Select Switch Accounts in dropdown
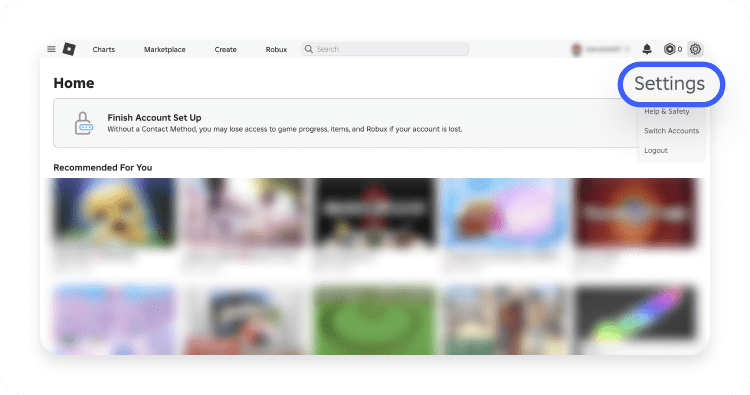The height and width of the screenshot is (395, 750). pyautogui.click(x=671, y=131)
